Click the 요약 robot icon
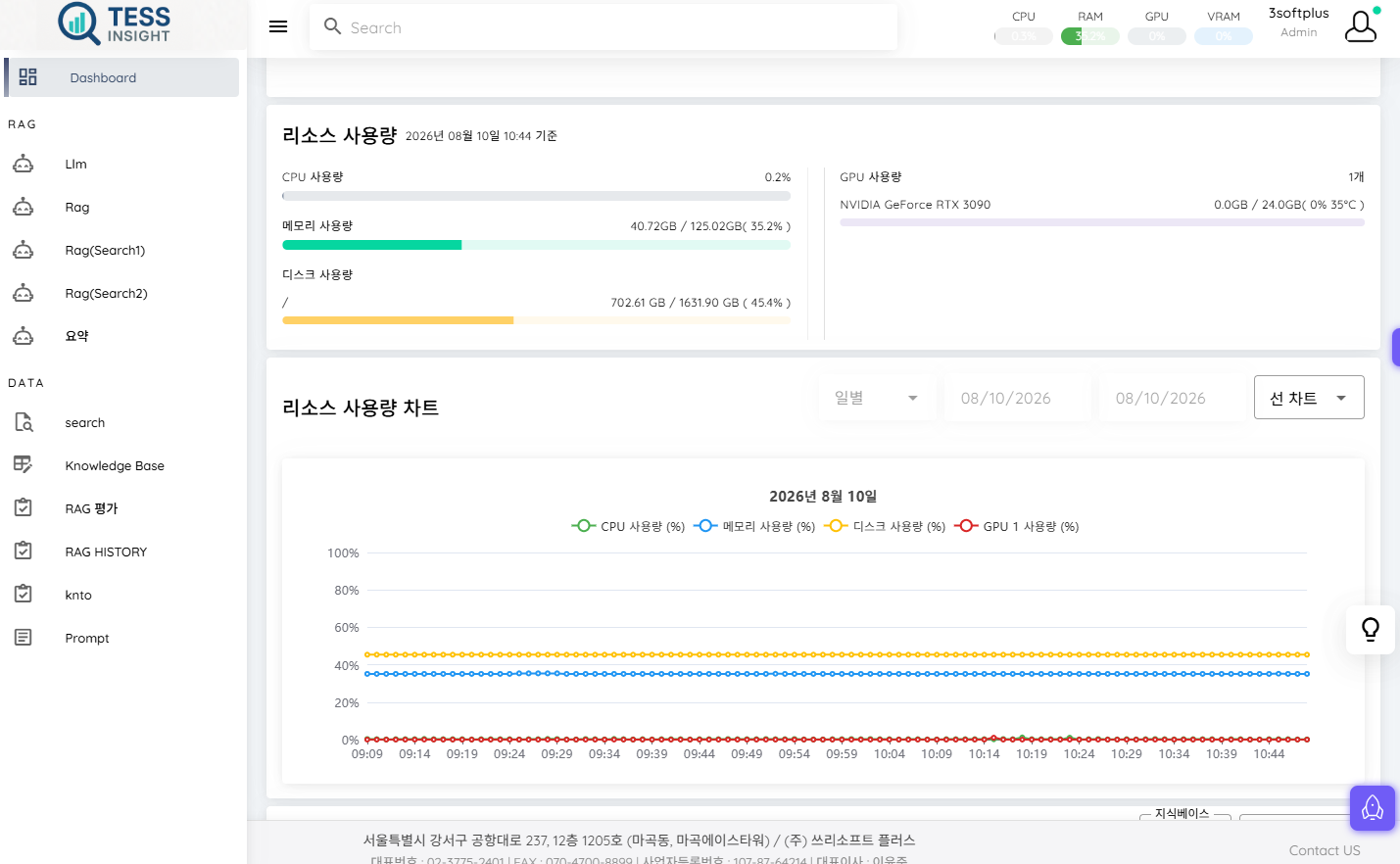1400x864 pixels. tap(23, 336)
